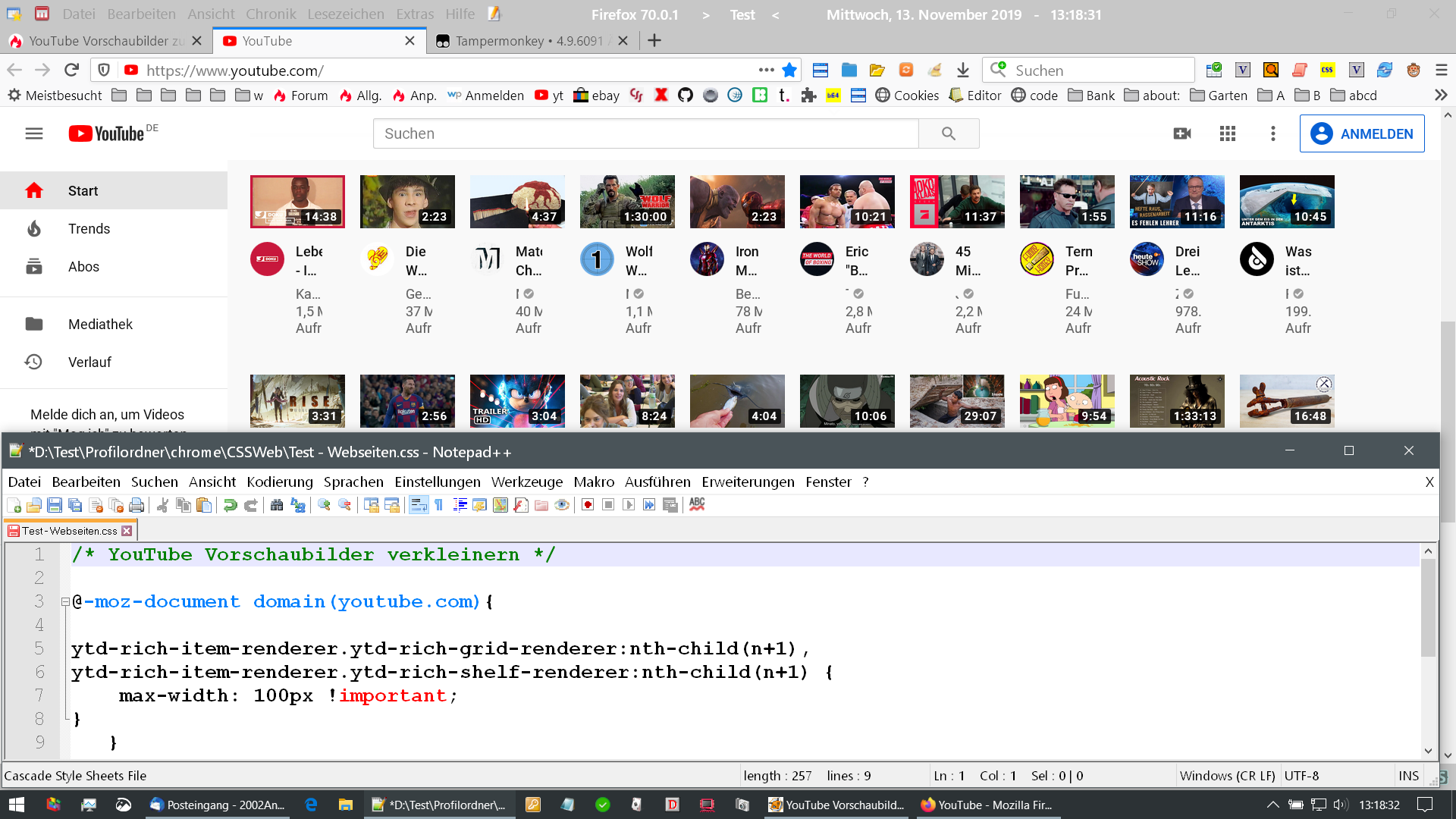Click the ANMELDEN sign-in button
Image resolution: width=1456 pixels, height=819 pixels.
tap(1362, 133)
